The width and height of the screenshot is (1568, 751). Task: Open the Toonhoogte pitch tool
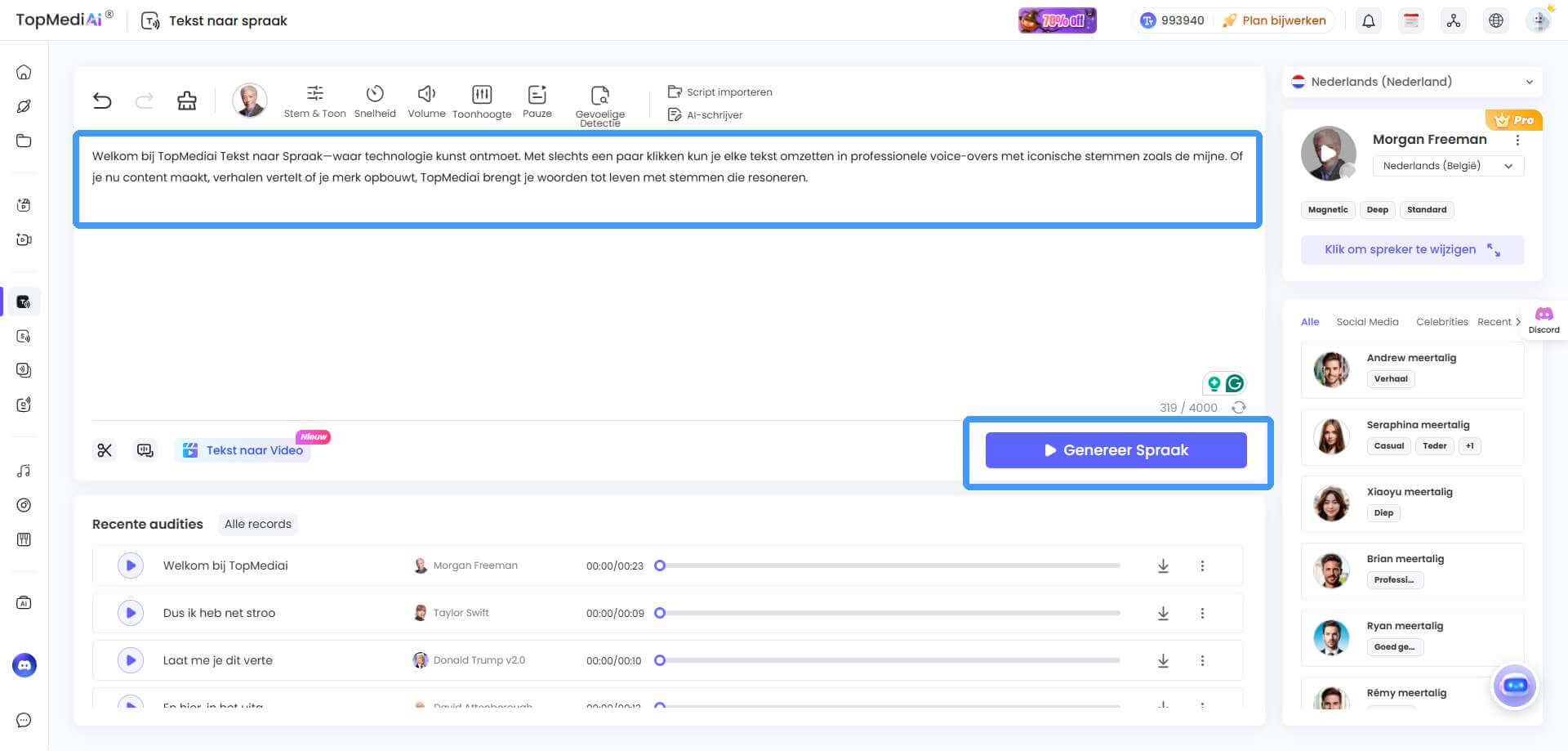point(482,101)
